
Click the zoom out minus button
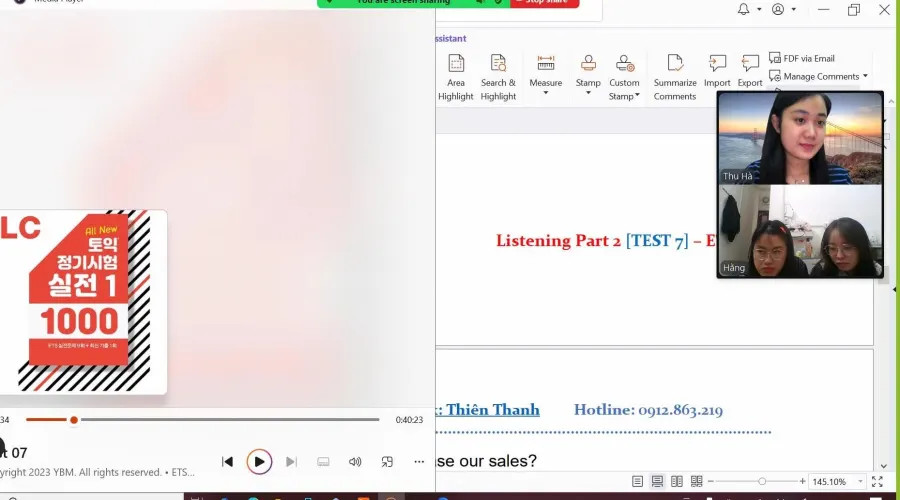(711, 482)
